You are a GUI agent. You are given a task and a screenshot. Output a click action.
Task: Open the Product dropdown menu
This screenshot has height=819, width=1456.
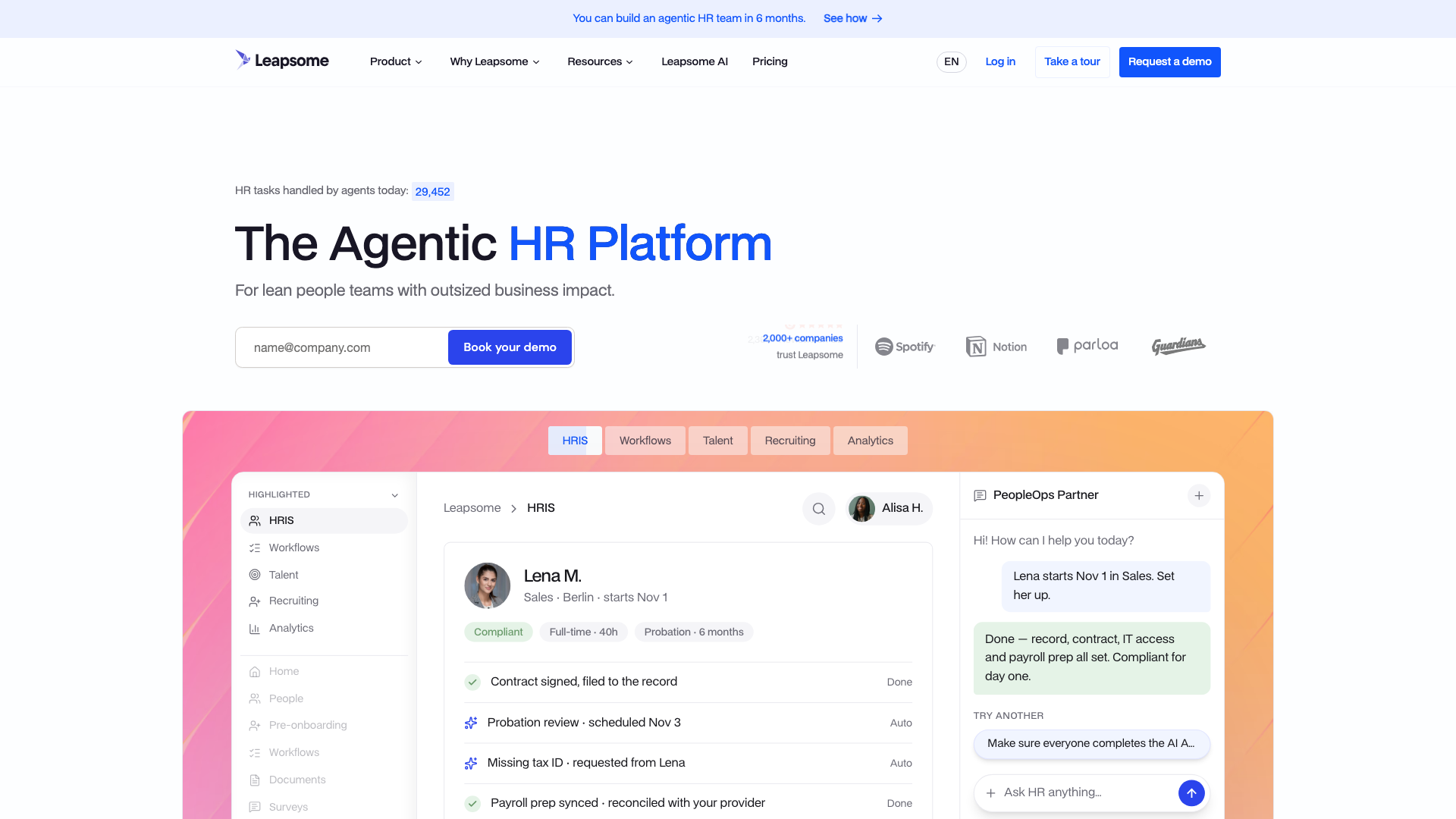pos(396,61)
